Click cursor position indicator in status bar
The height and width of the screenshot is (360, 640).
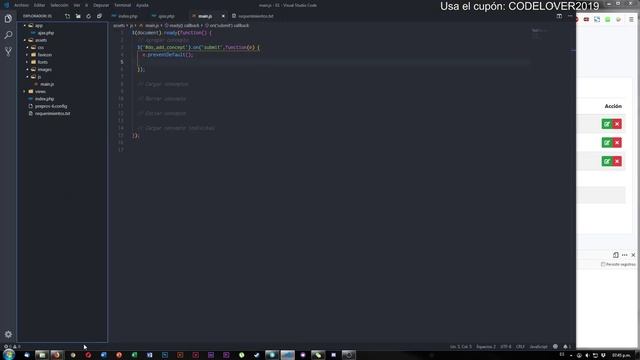pyautogui.click(x=460, y=347)
